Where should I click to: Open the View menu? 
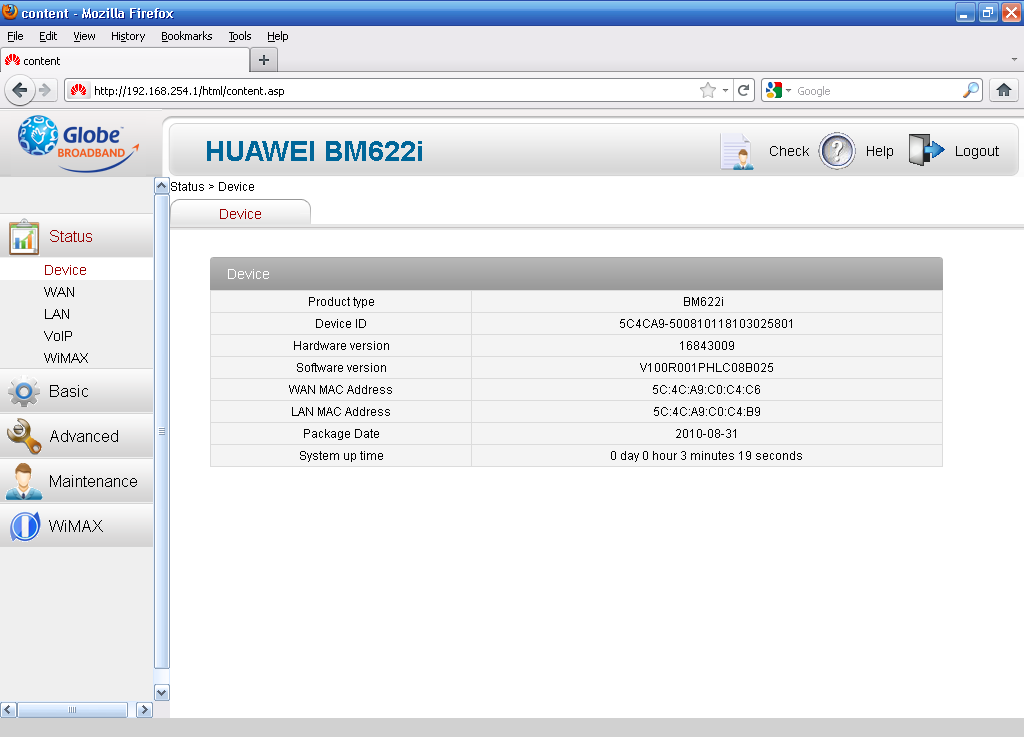click(x=84, y=36)
